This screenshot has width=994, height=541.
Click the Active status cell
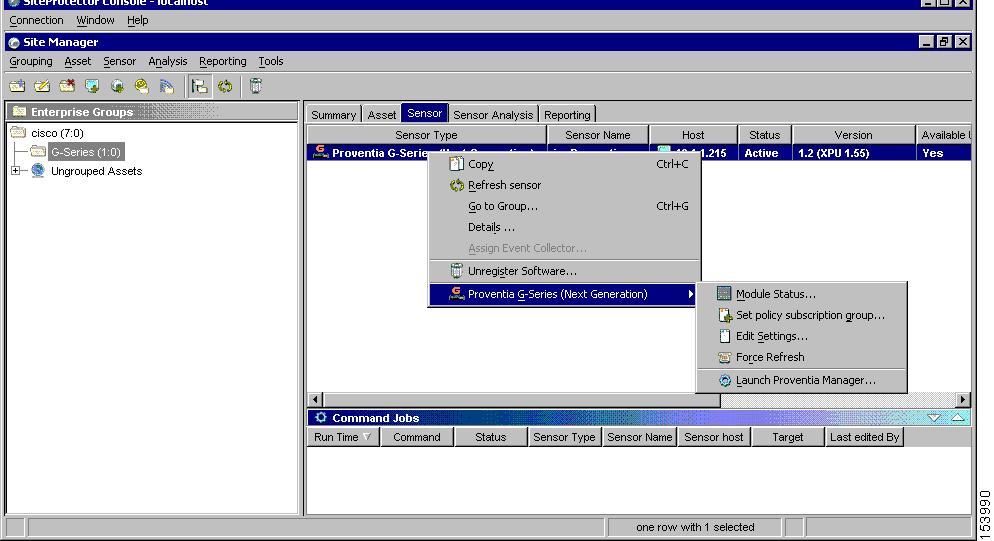(765, 153)
